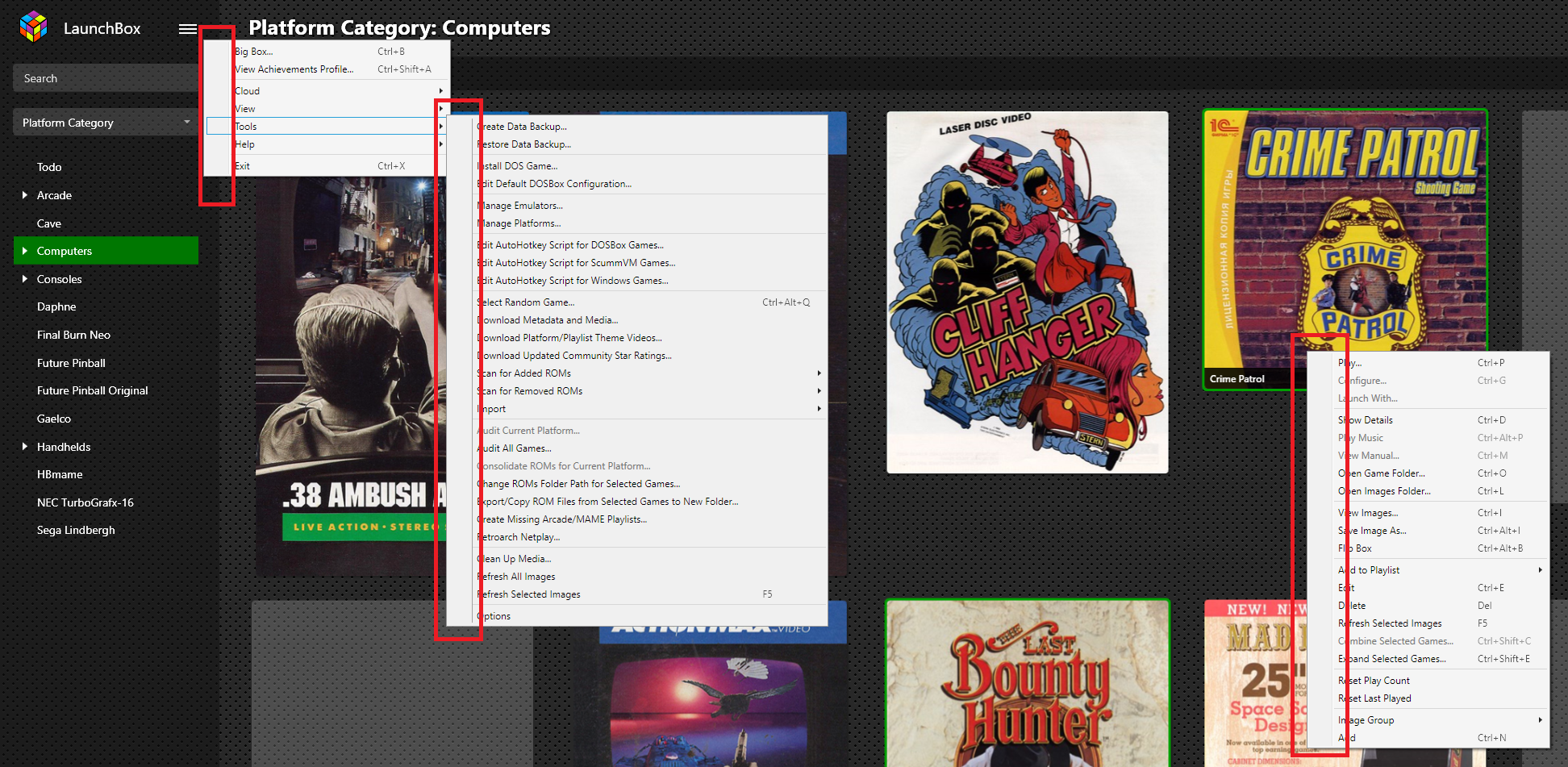Select Future Pinball Original in sidebar
This screenshot has width=1568, height=767.
pyautogui.click(x=93, y=390)
